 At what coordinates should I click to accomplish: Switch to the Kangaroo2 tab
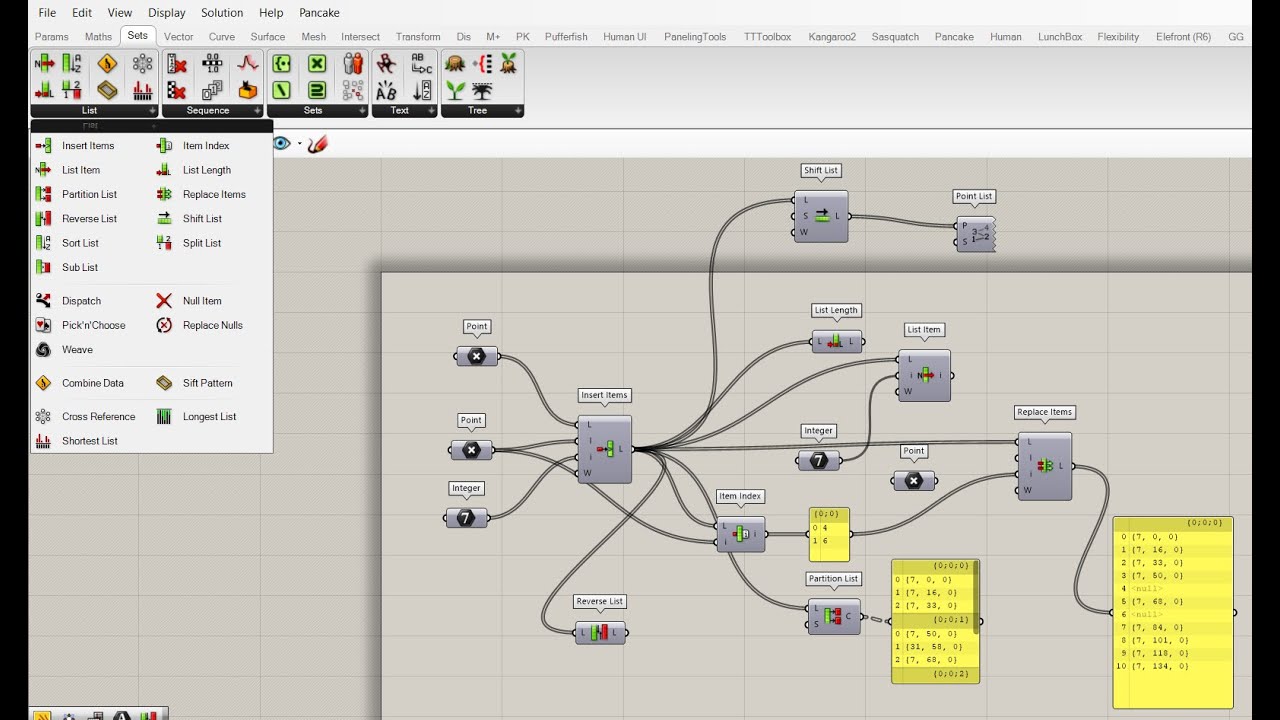pyautogui.click(x=832, y=37)
